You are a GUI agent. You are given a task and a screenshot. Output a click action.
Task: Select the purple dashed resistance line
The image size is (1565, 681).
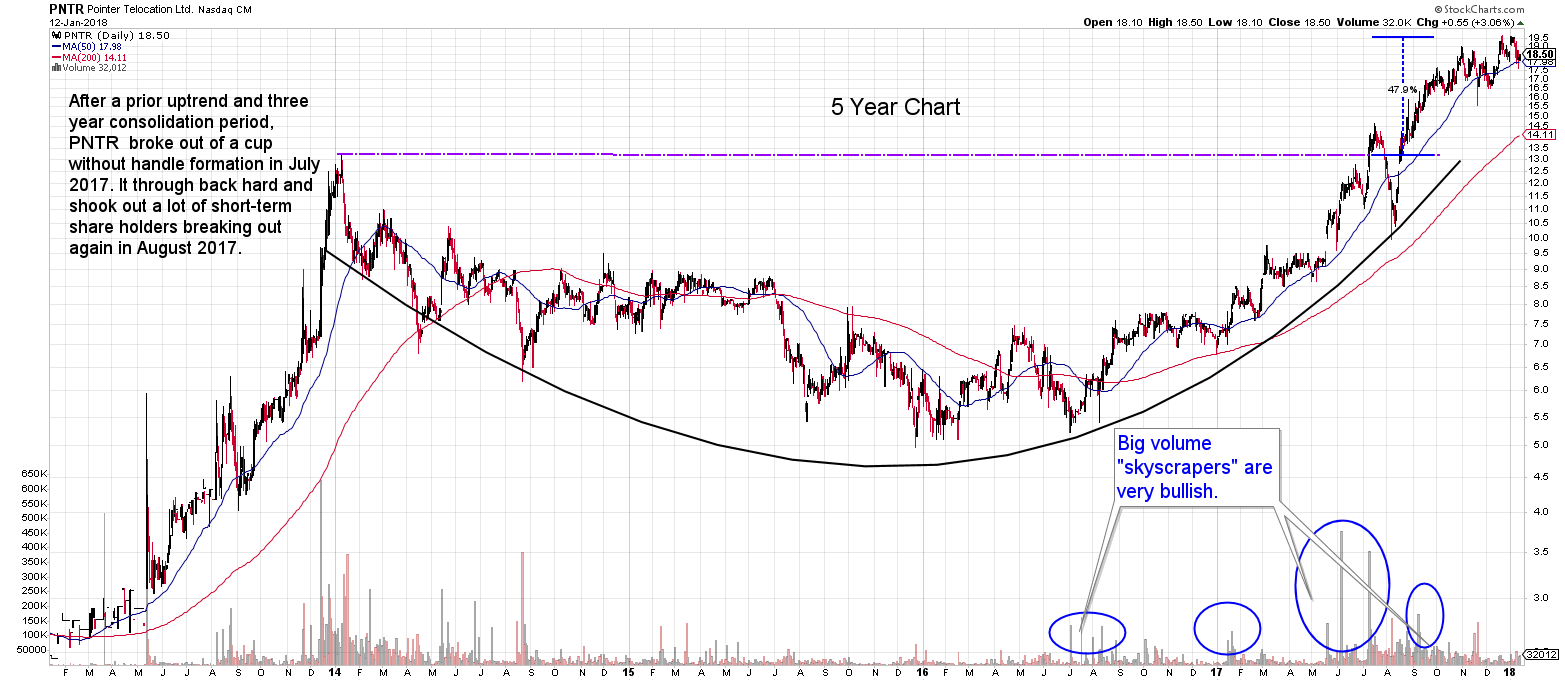800,153
